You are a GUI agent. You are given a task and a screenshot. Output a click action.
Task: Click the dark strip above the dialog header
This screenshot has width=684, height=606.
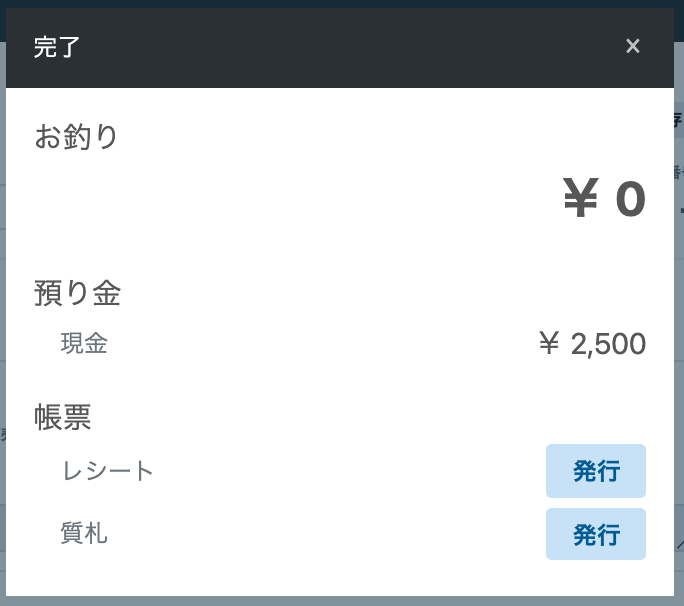[x=340, y=4]
